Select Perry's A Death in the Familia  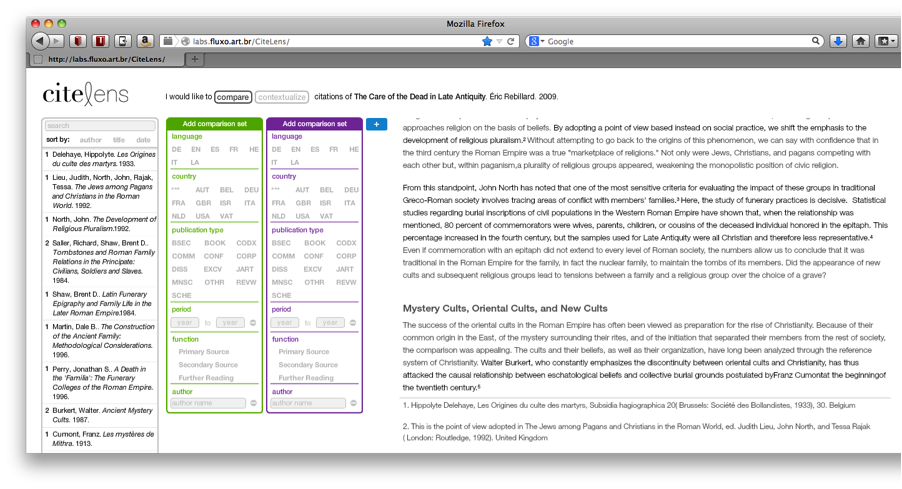[100, 383]
